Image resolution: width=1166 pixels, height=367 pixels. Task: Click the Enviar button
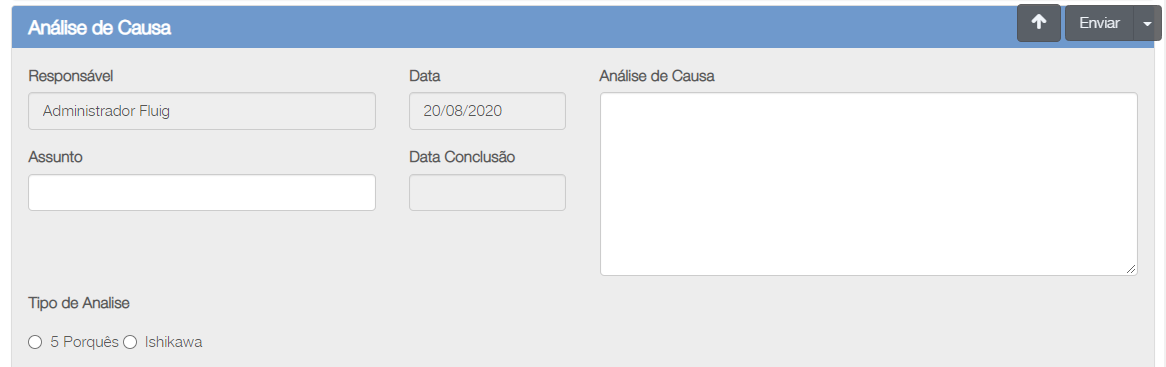(x=1099, y=23)
